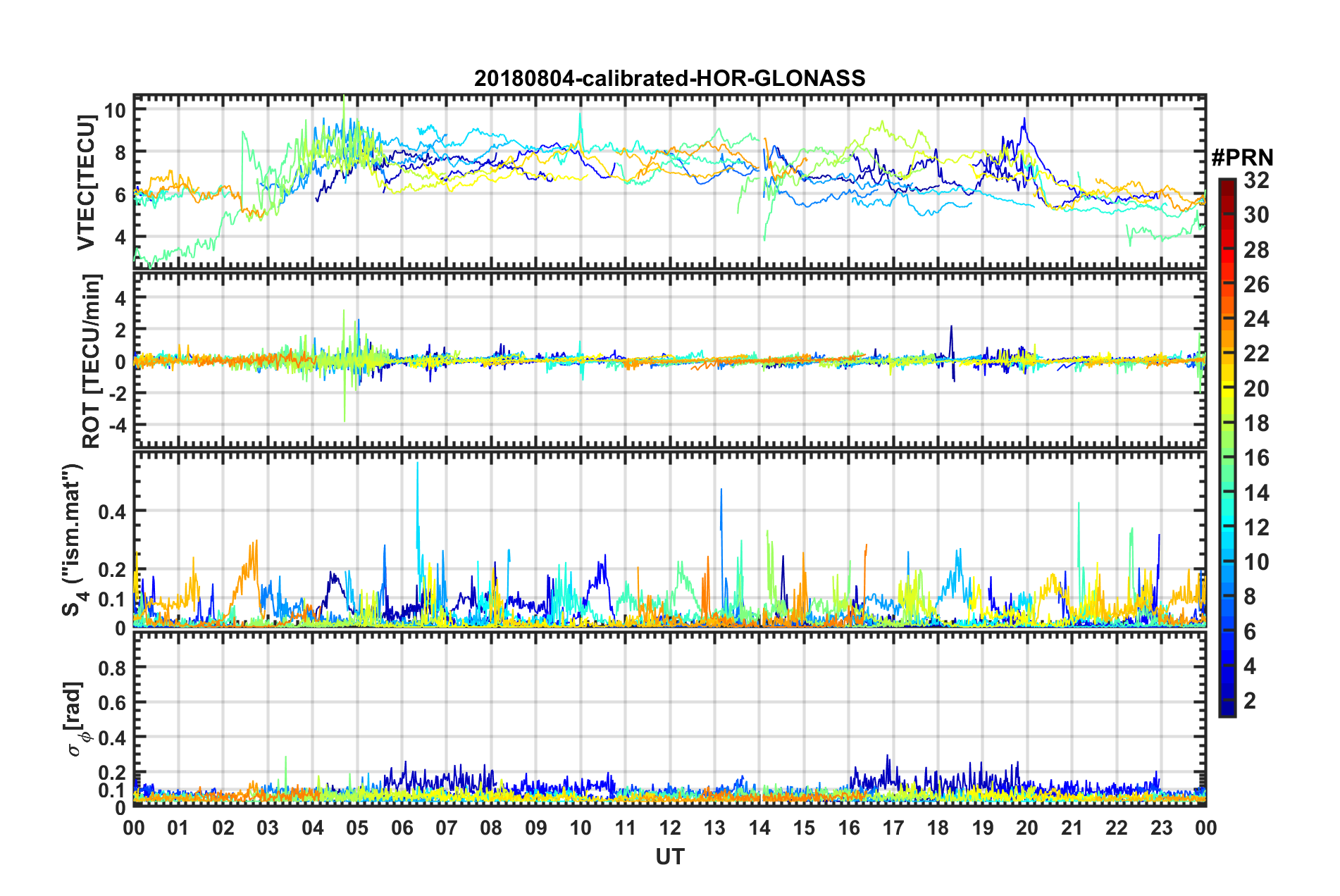Select colorbar tick label "26"
1340x896 pixels.
point(1256,285)
